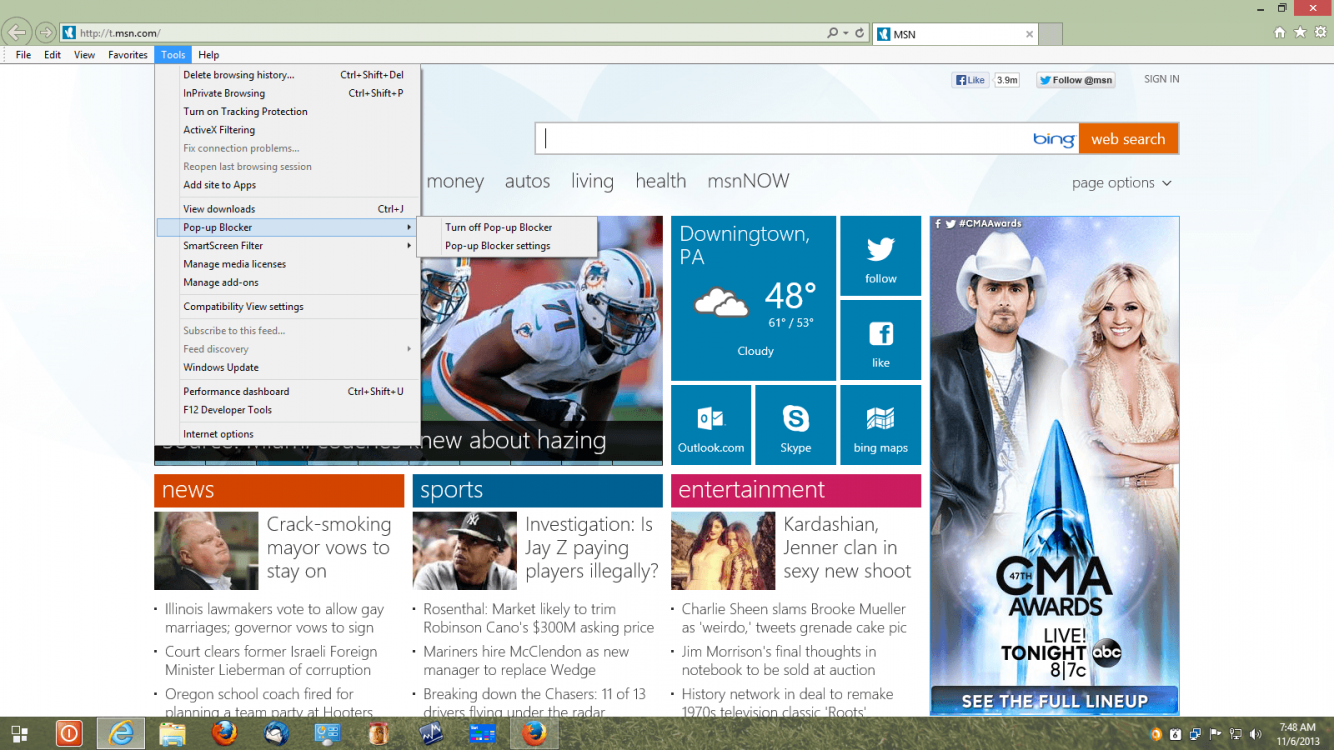1334x750 pixels.
Task: Go to the autos section link
Action: pos(527,181)
